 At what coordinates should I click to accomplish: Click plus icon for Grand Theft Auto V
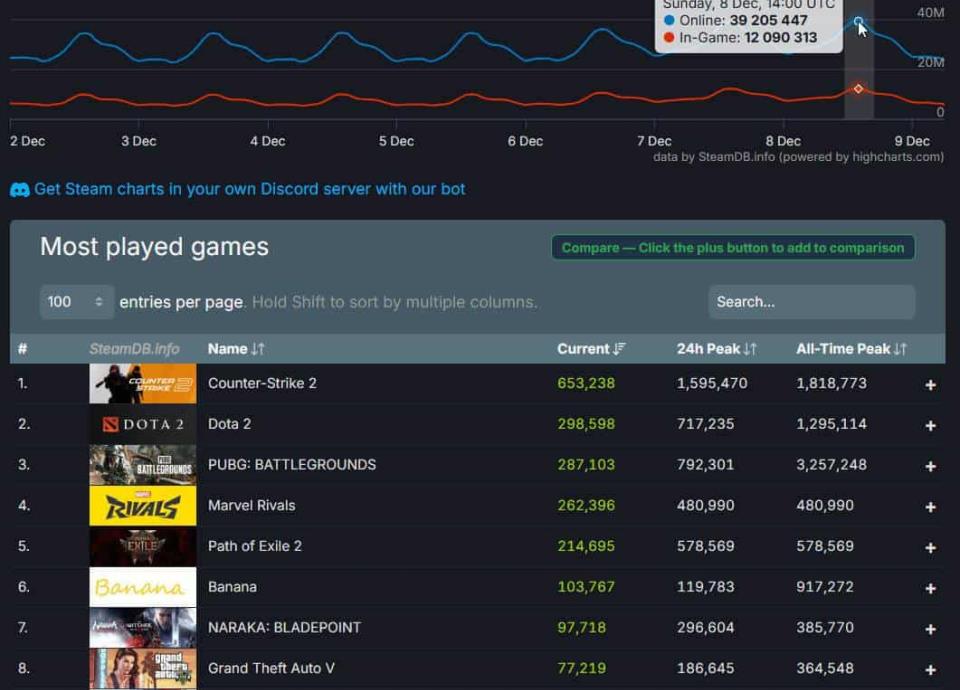[x=930, y=670]
